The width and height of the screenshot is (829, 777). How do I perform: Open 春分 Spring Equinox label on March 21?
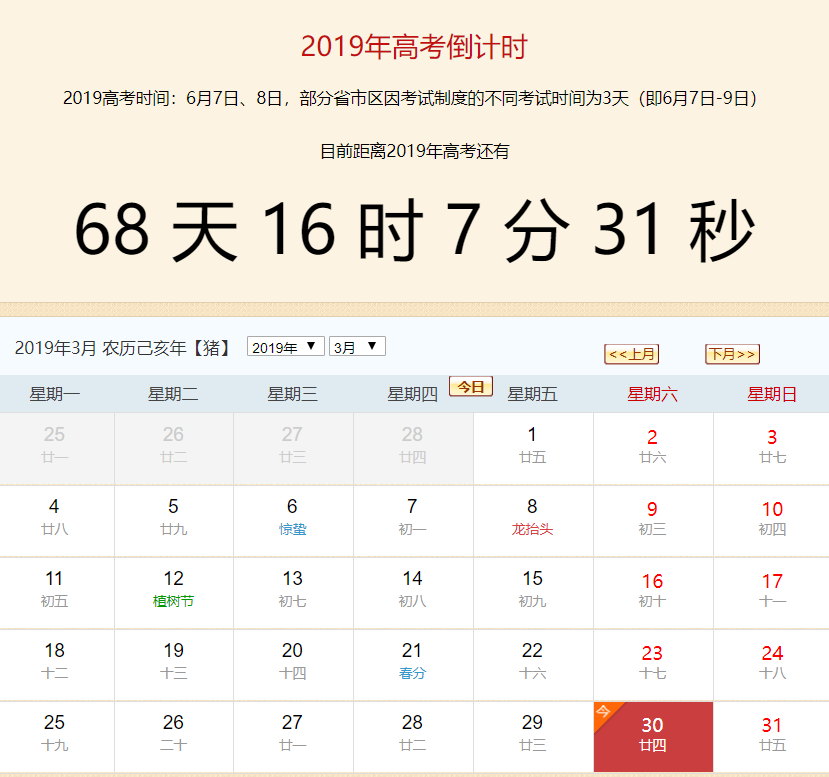412,673
